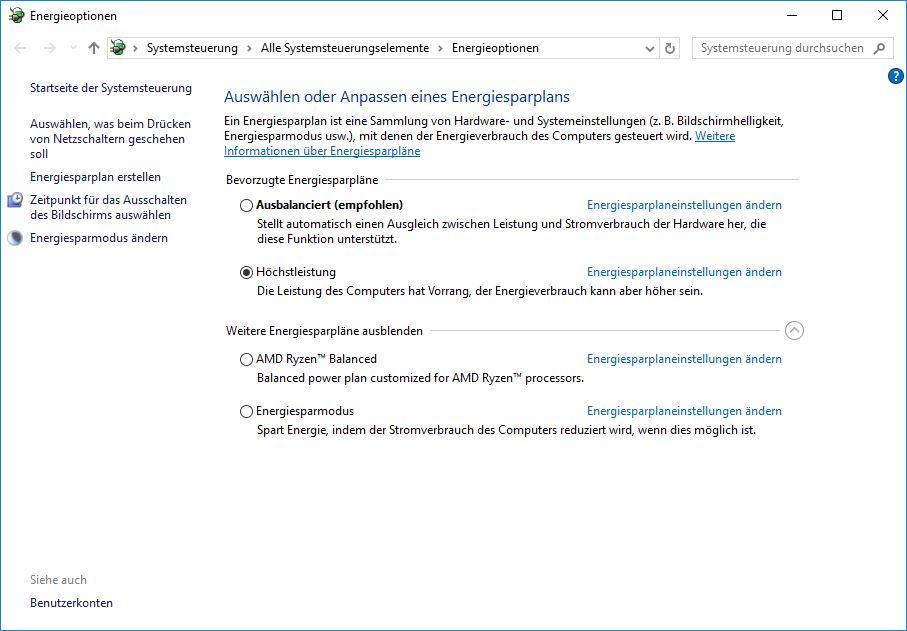
Task: Click the search magnifier icon
Action: click(879, 48)
